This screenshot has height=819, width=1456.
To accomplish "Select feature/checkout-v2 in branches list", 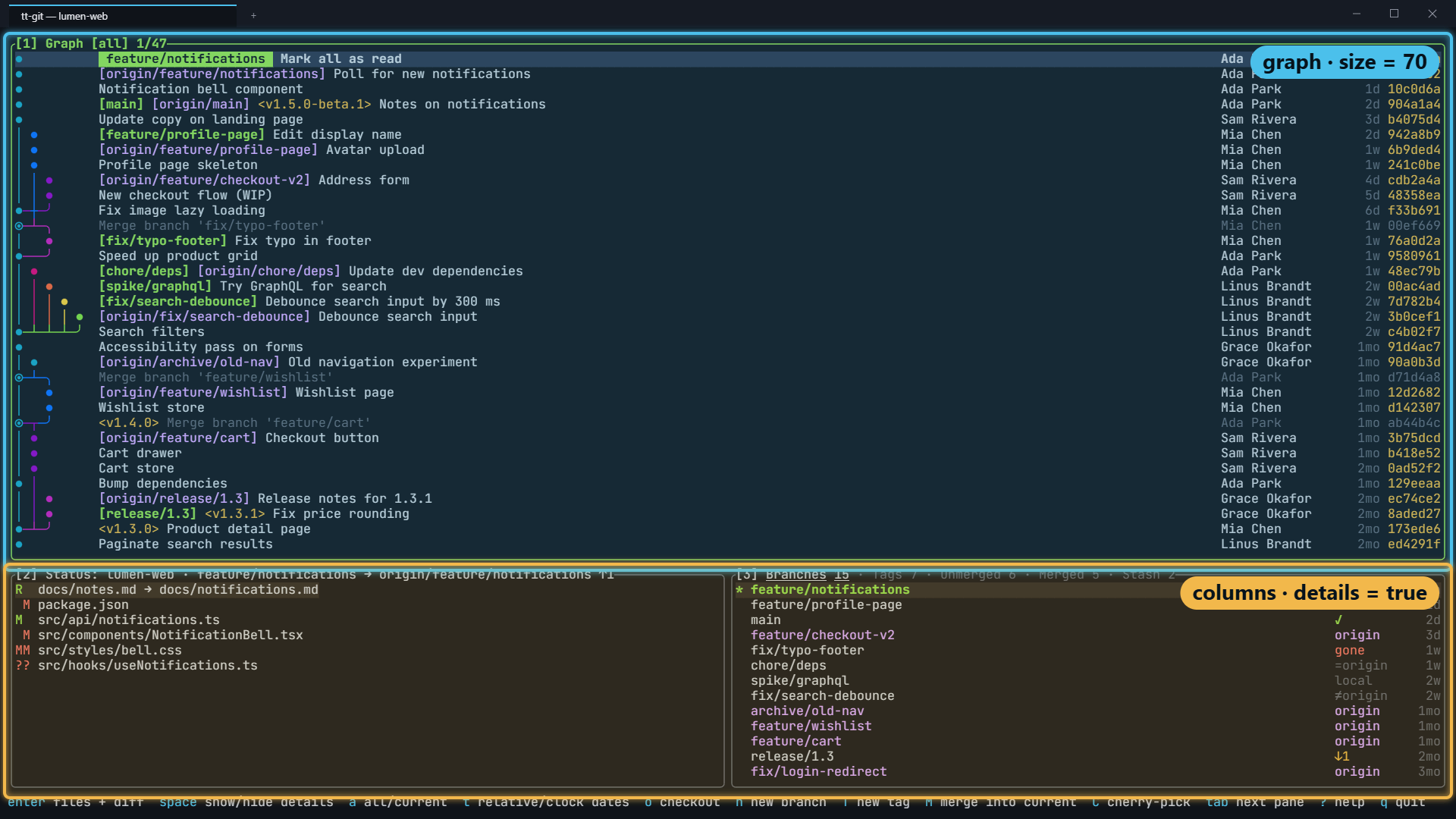I will tap(1088, 635).
